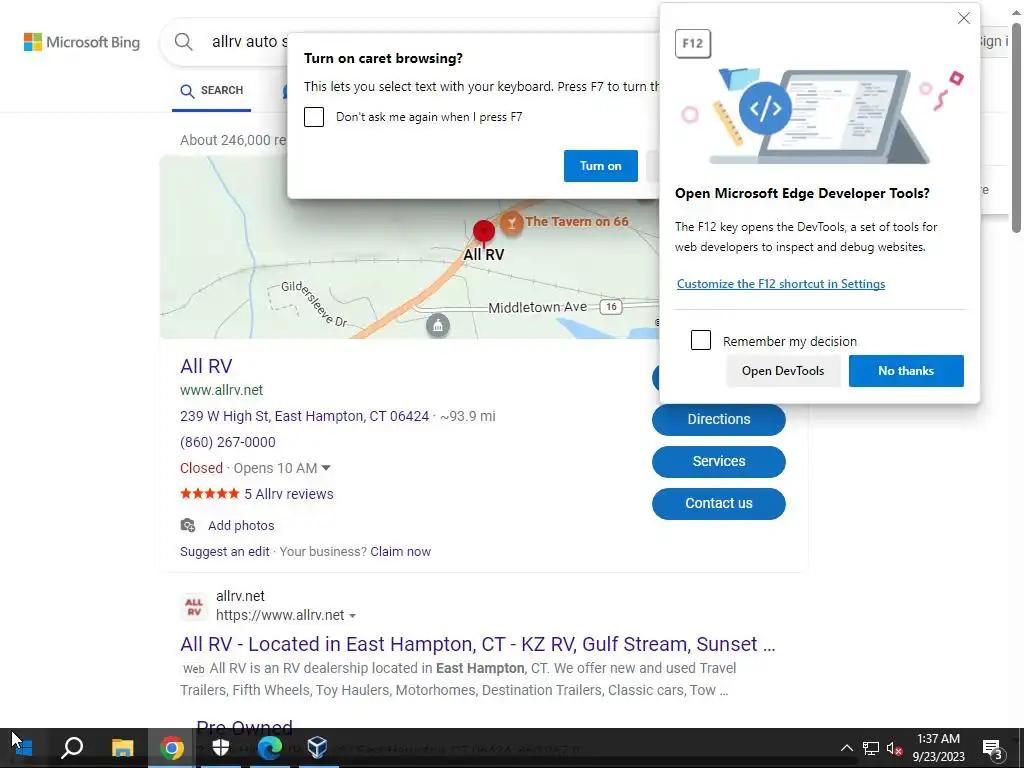Click the https://www.allrv.net result URL
This screenshot has height=768, width=1024.
[280, 615]
